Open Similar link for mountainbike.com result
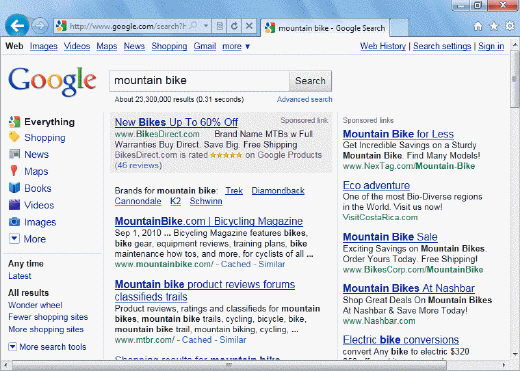This screenshot has height=371, width=520. pyautogui.click(x=272, y=264)
